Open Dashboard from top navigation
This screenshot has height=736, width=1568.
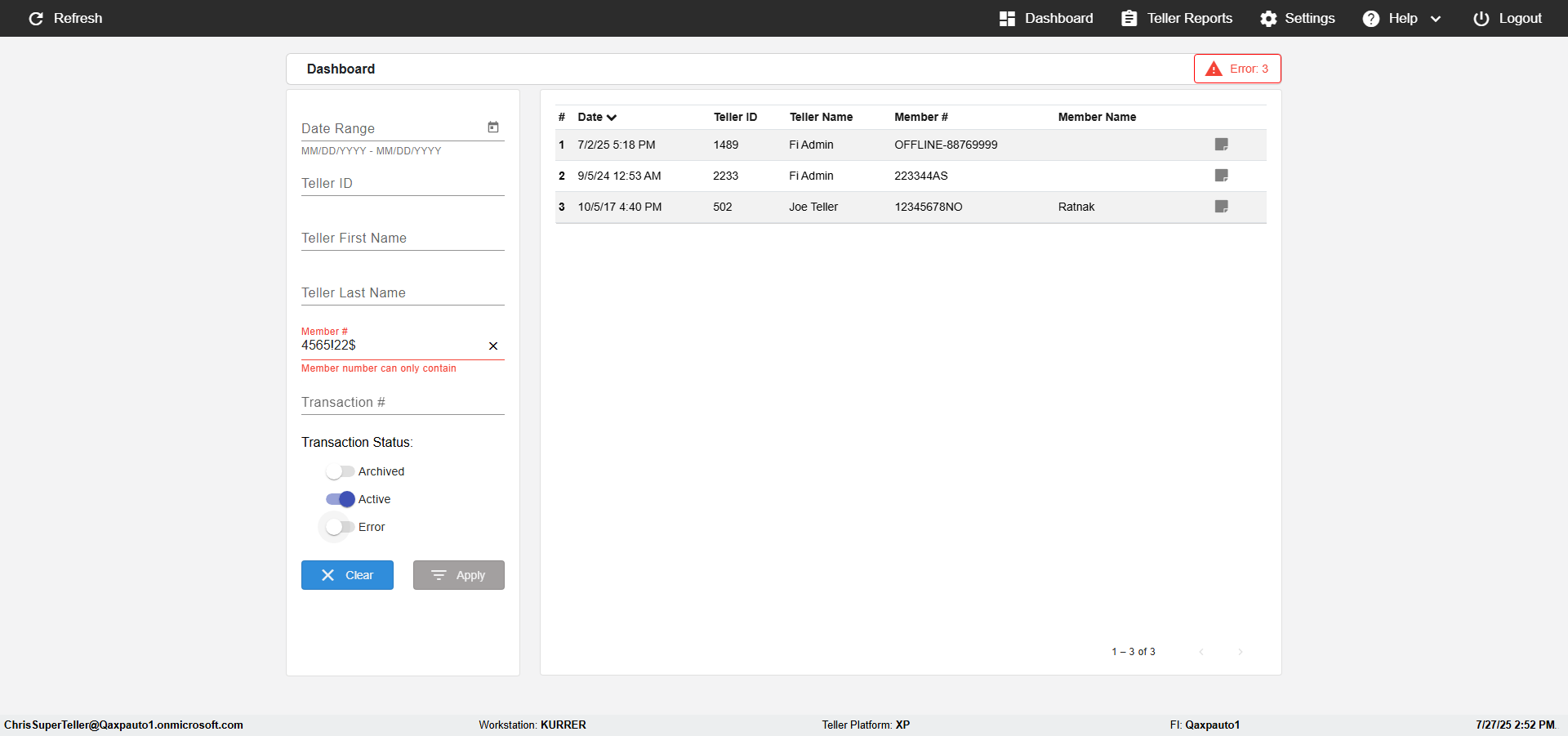[x=1046, y=18]
